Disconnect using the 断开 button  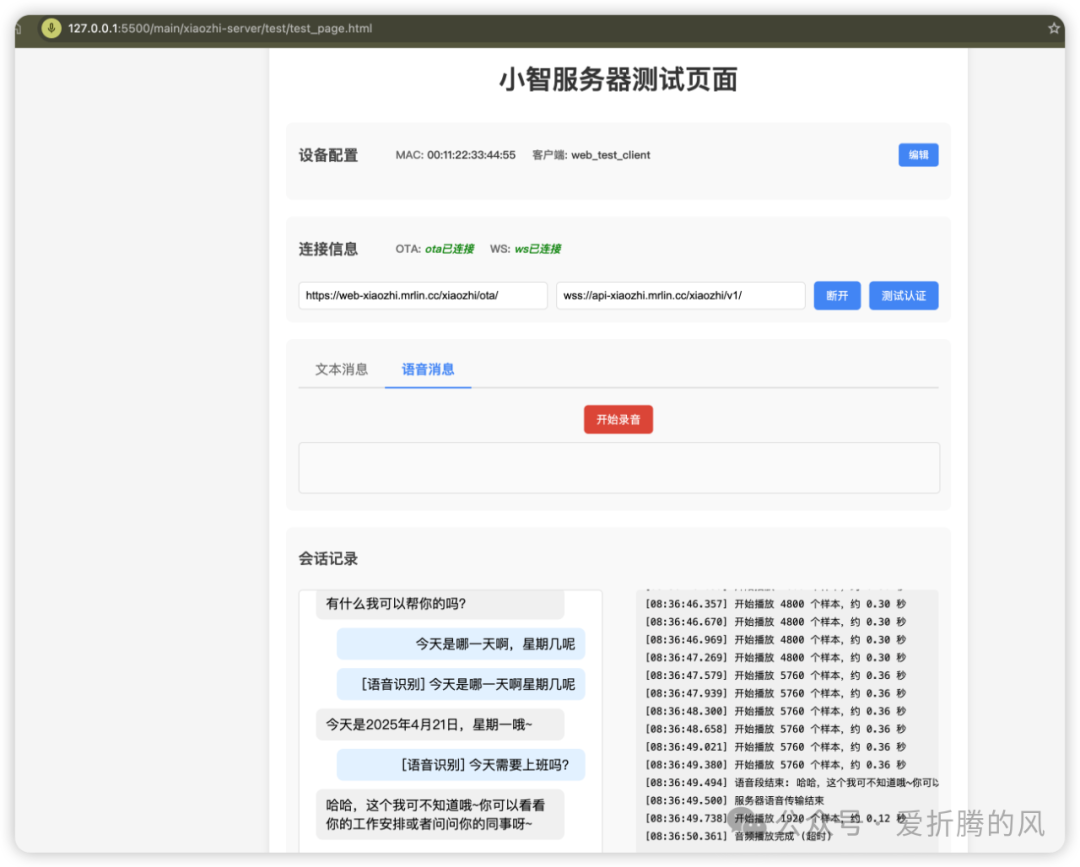coord(837,295)
